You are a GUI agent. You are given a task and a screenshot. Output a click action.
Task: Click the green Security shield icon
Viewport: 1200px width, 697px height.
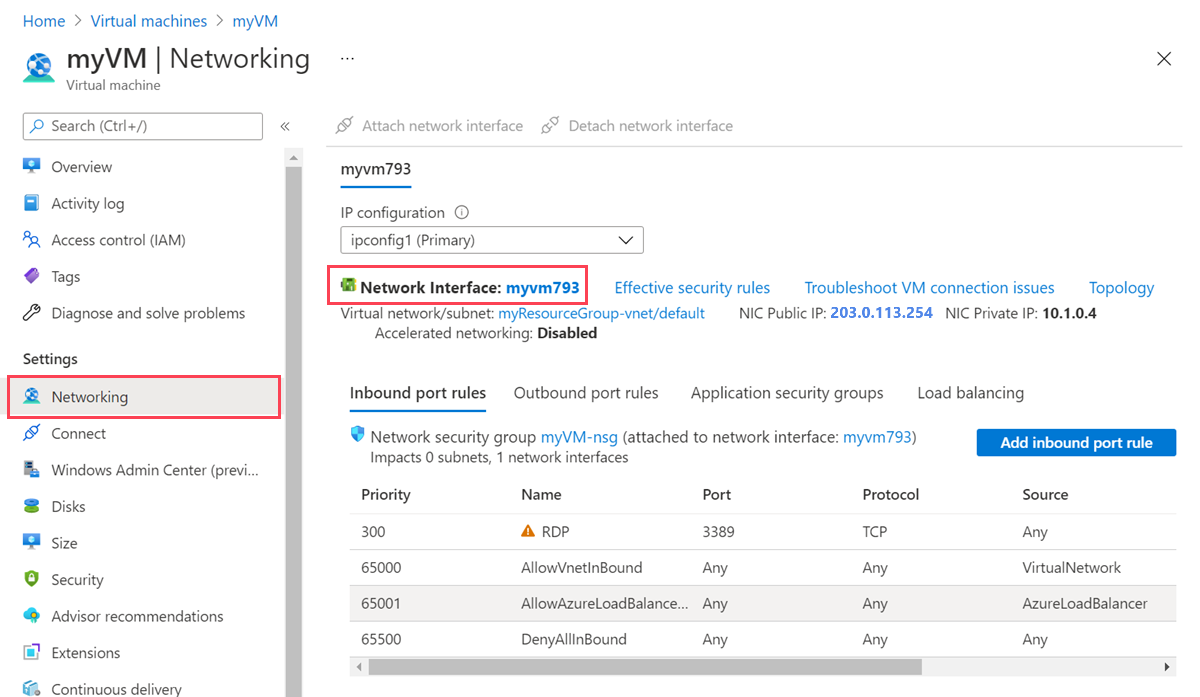(32, 579)
